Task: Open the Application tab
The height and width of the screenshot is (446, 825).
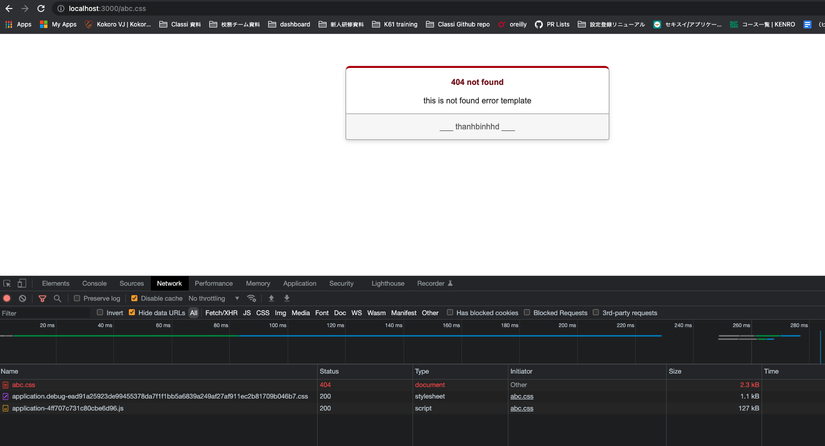Action: [x=299, y=283]
